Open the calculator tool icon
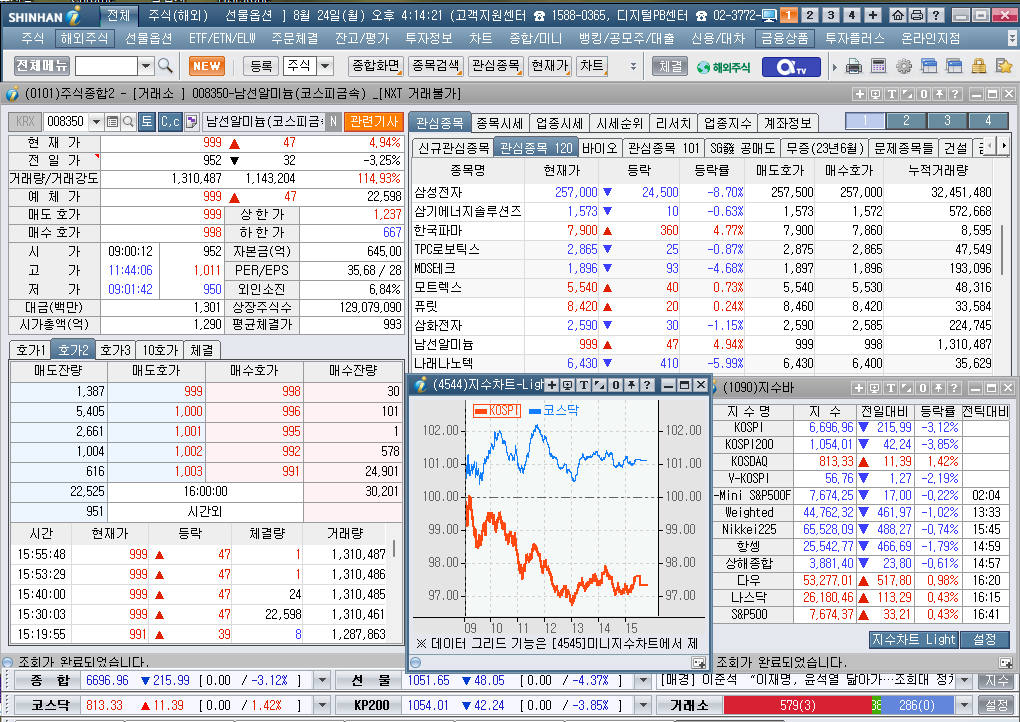 tap(879, 66)
